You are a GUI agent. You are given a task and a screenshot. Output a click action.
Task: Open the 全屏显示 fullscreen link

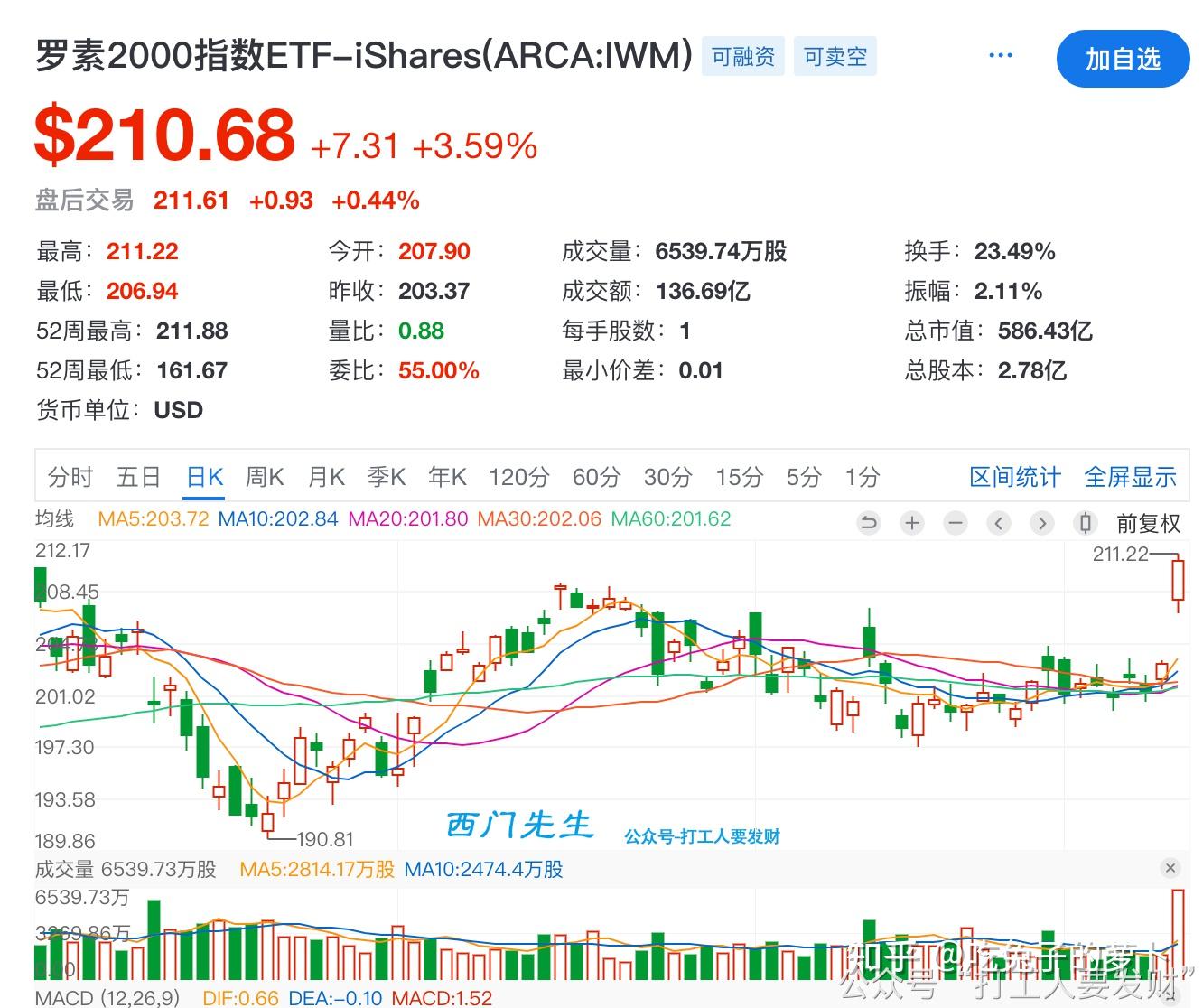tap(1130, 476)
